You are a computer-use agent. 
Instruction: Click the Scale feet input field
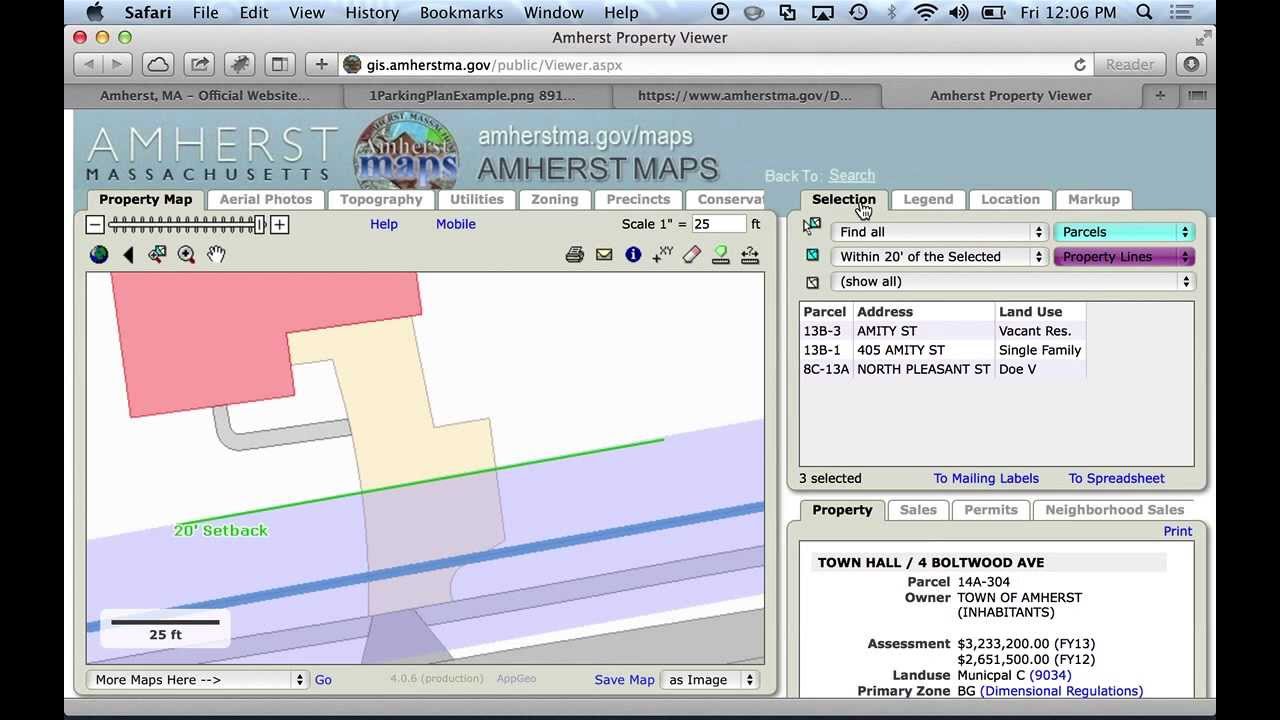[x=719, y=224]
